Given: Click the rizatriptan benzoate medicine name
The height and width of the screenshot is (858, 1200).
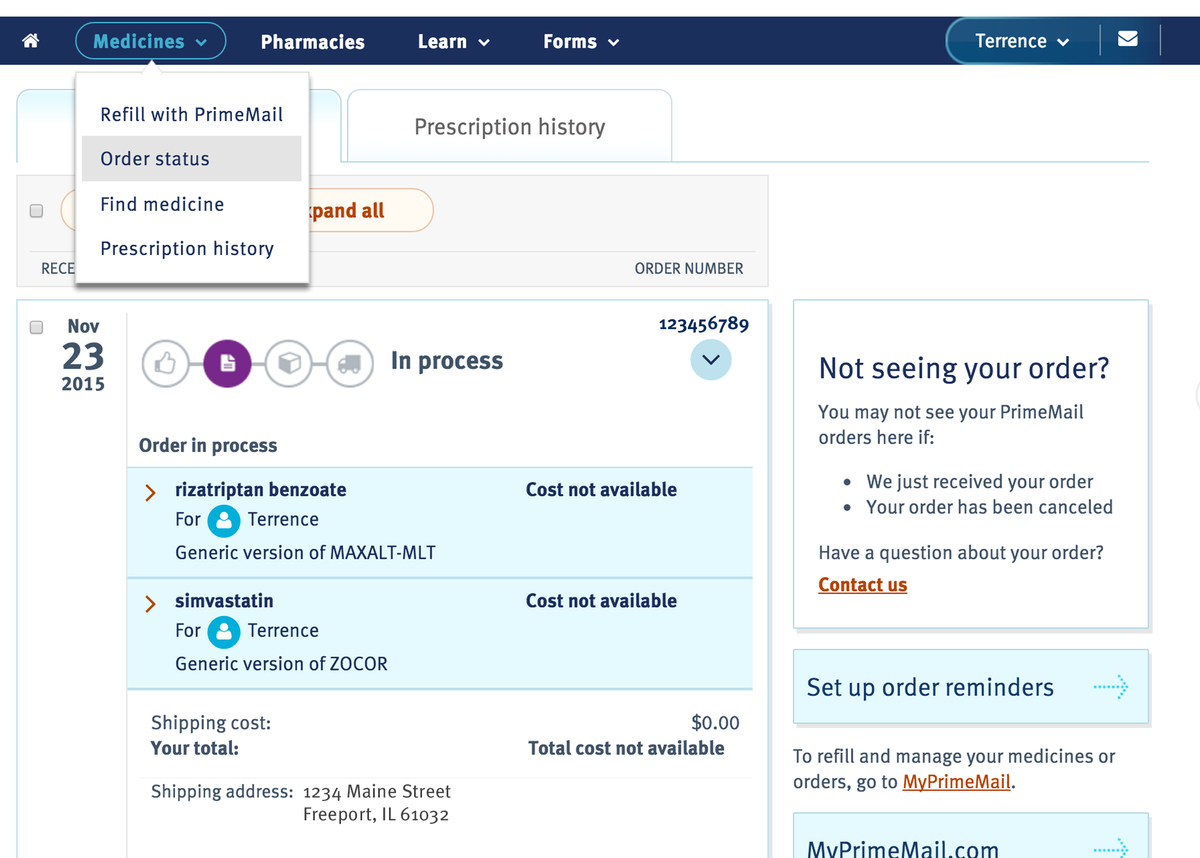Looking at the screenshot, I should click(261, 490).
